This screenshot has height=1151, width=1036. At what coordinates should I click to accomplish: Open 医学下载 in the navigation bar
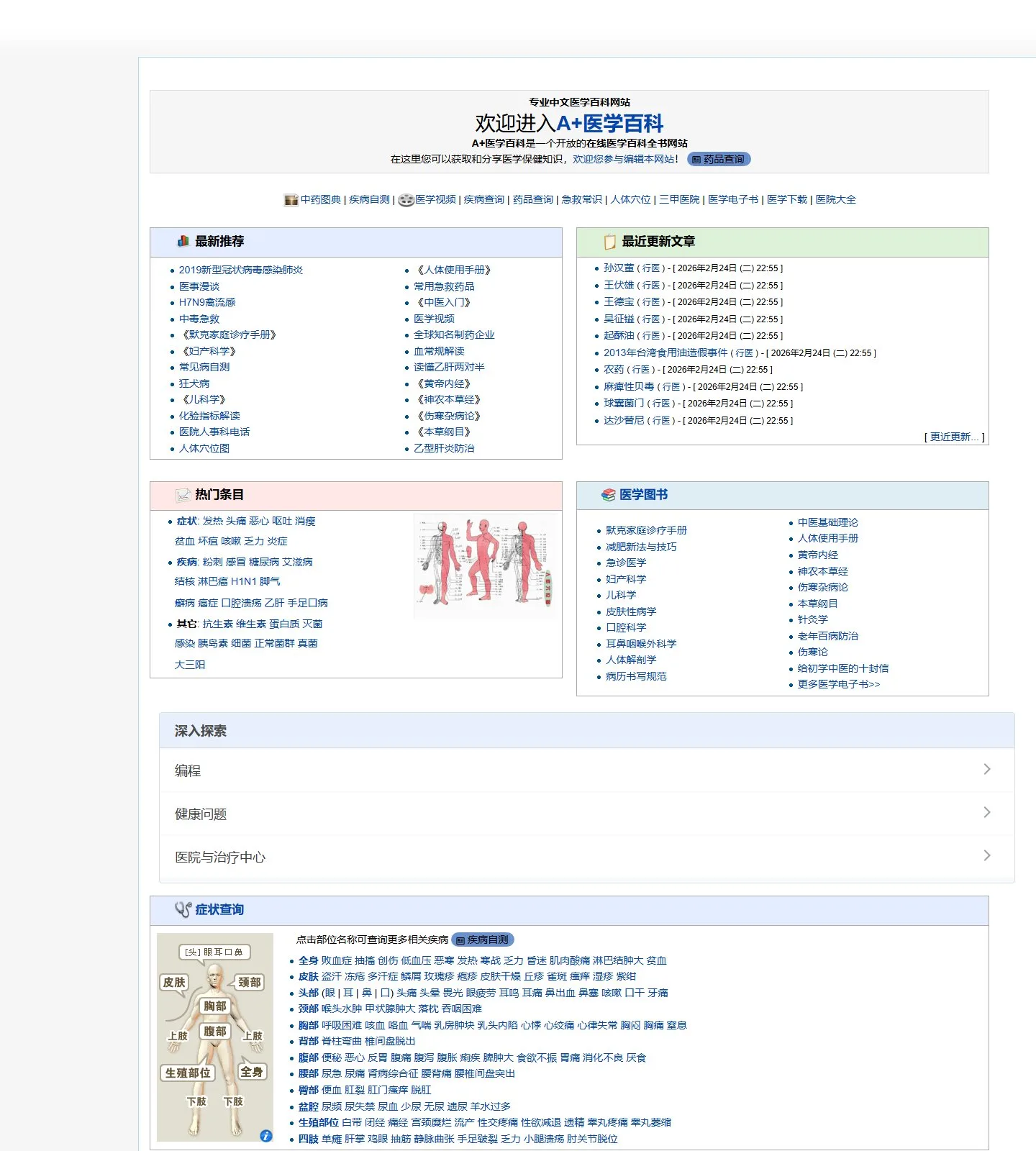click(787, 199)
